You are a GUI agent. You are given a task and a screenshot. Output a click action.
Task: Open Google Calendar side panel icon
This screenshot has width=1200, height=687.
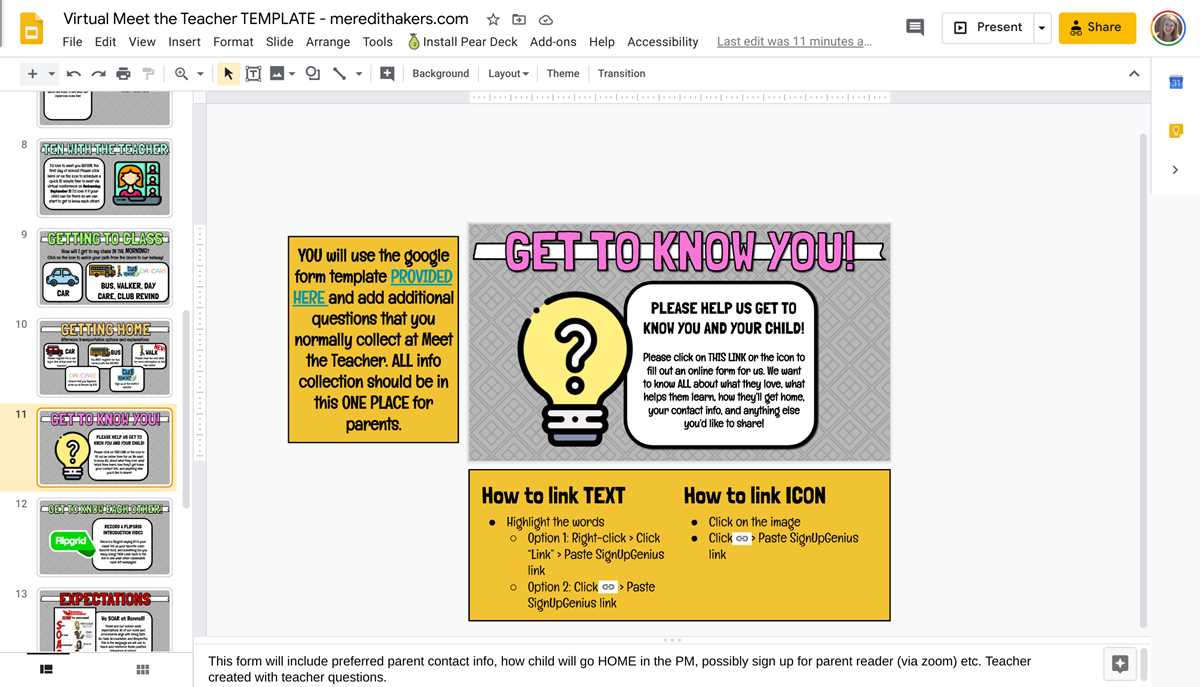click(x=1176, y=83)
